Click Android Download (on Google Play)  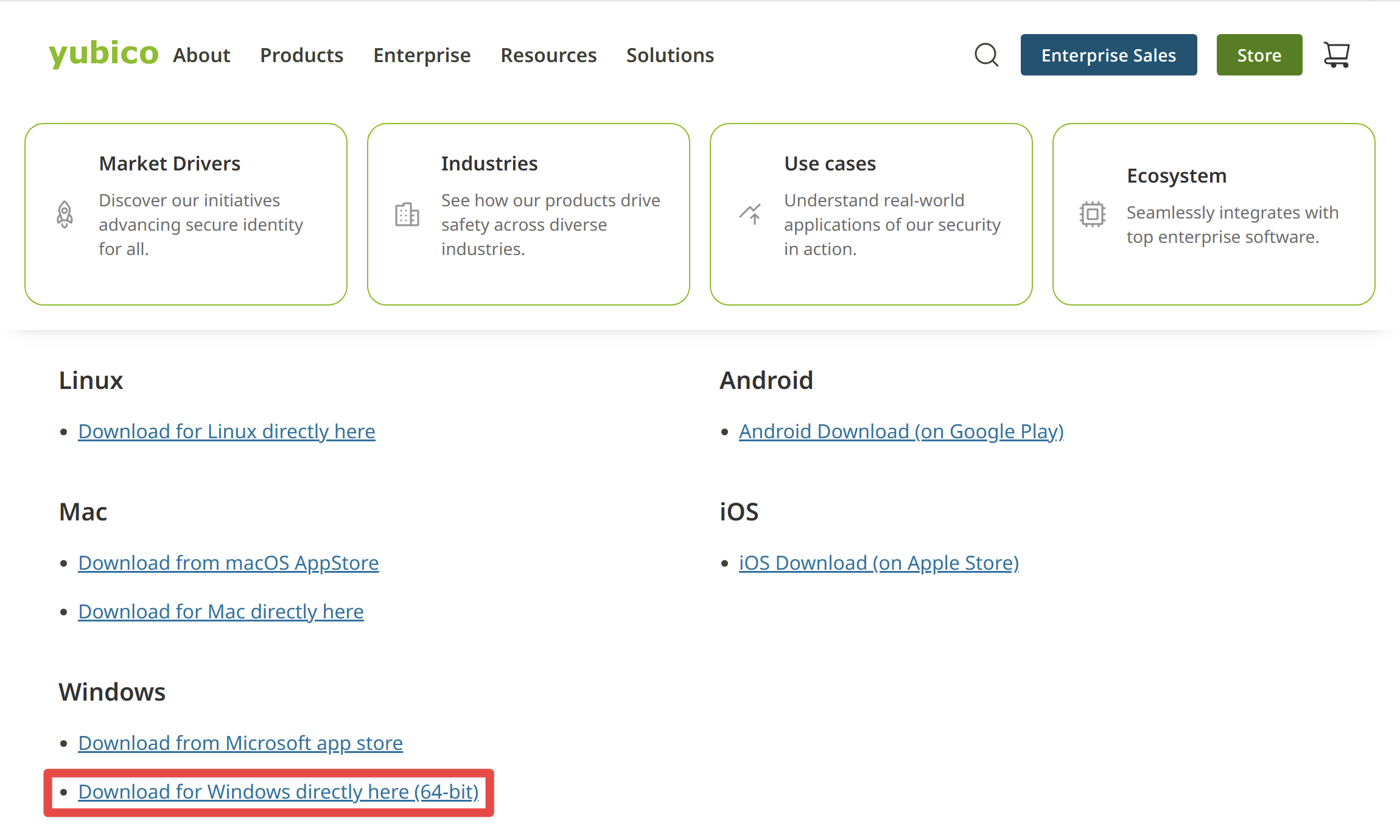[901, 431]
